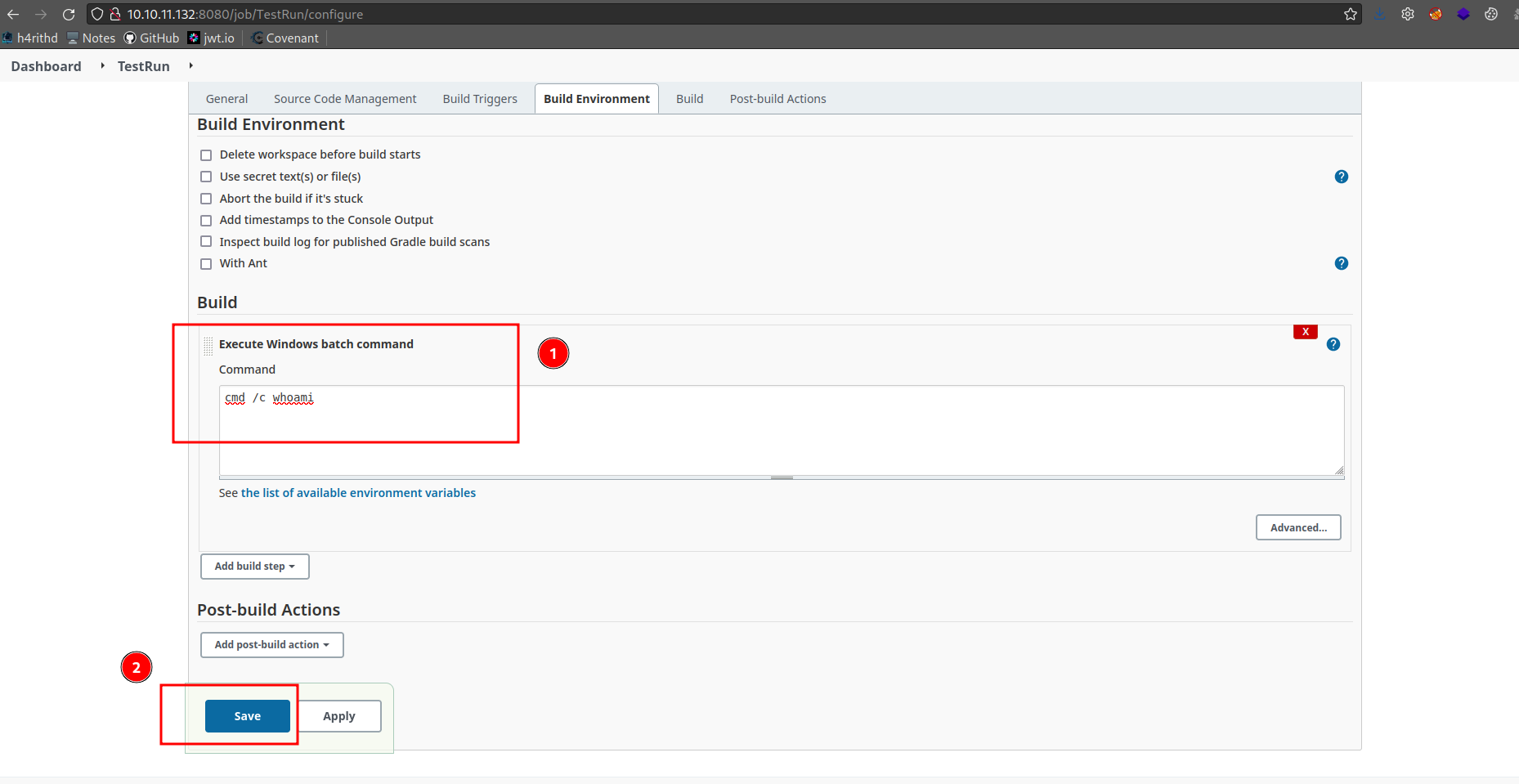Open help for Use secret text(s) option
Image resolution: width=1519 pixels, height=784 pixels.
click(1342, 177)
